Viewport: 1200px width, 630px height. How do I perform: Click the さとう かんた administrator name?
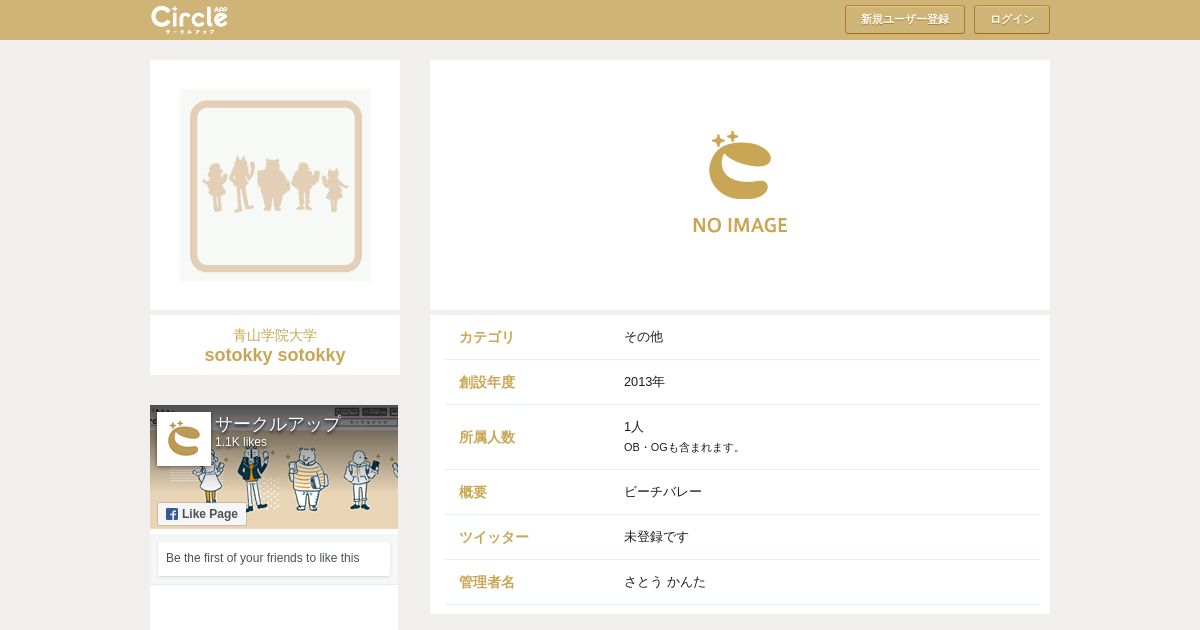pyautogui.click(x=665, y=582)
